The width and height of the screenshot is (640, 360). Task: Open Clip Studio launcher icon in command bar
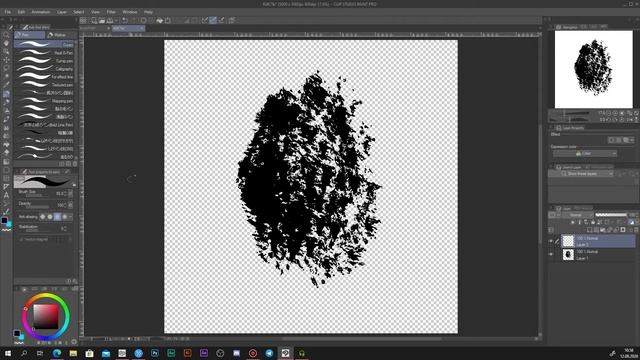click(x=83, y=20)
